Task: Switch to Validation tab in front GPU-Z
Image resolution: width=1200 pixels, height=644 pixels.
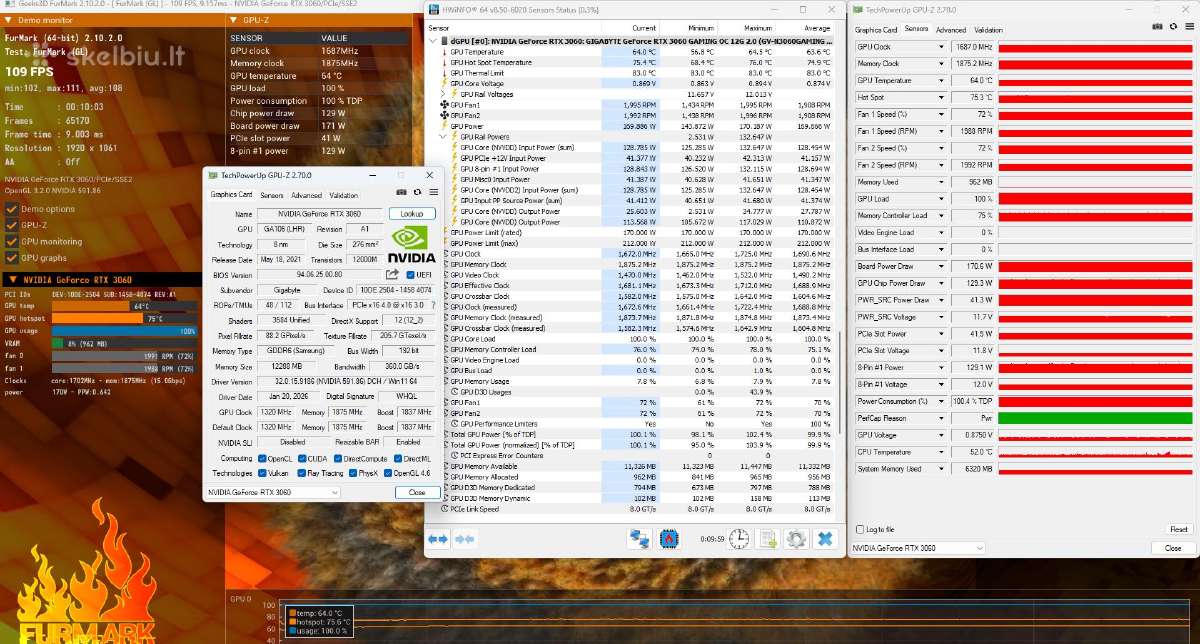Action: (x=343, y=195)
